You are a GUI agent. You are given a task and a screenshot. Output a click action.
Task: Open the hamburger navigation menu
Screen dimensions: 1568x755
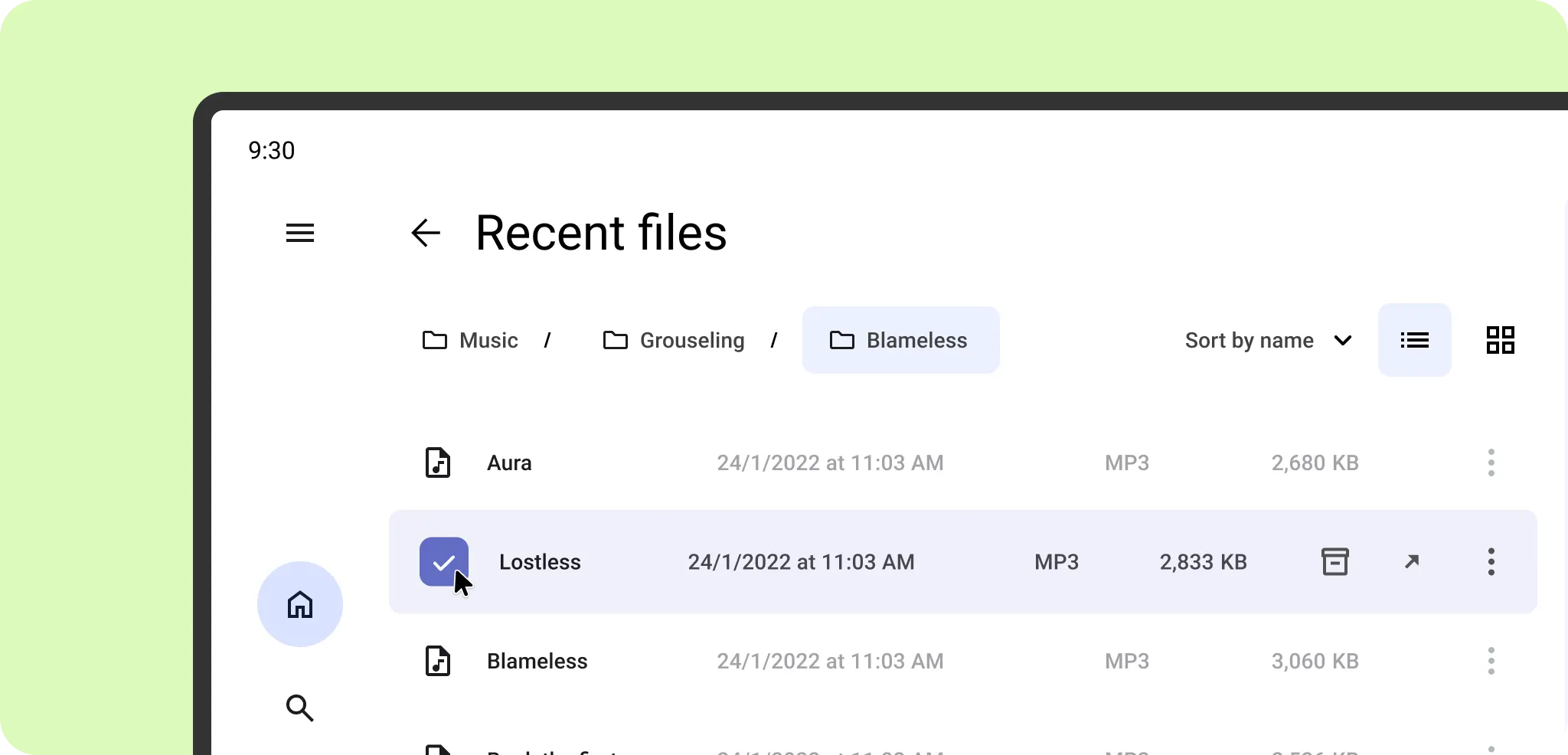299,233
